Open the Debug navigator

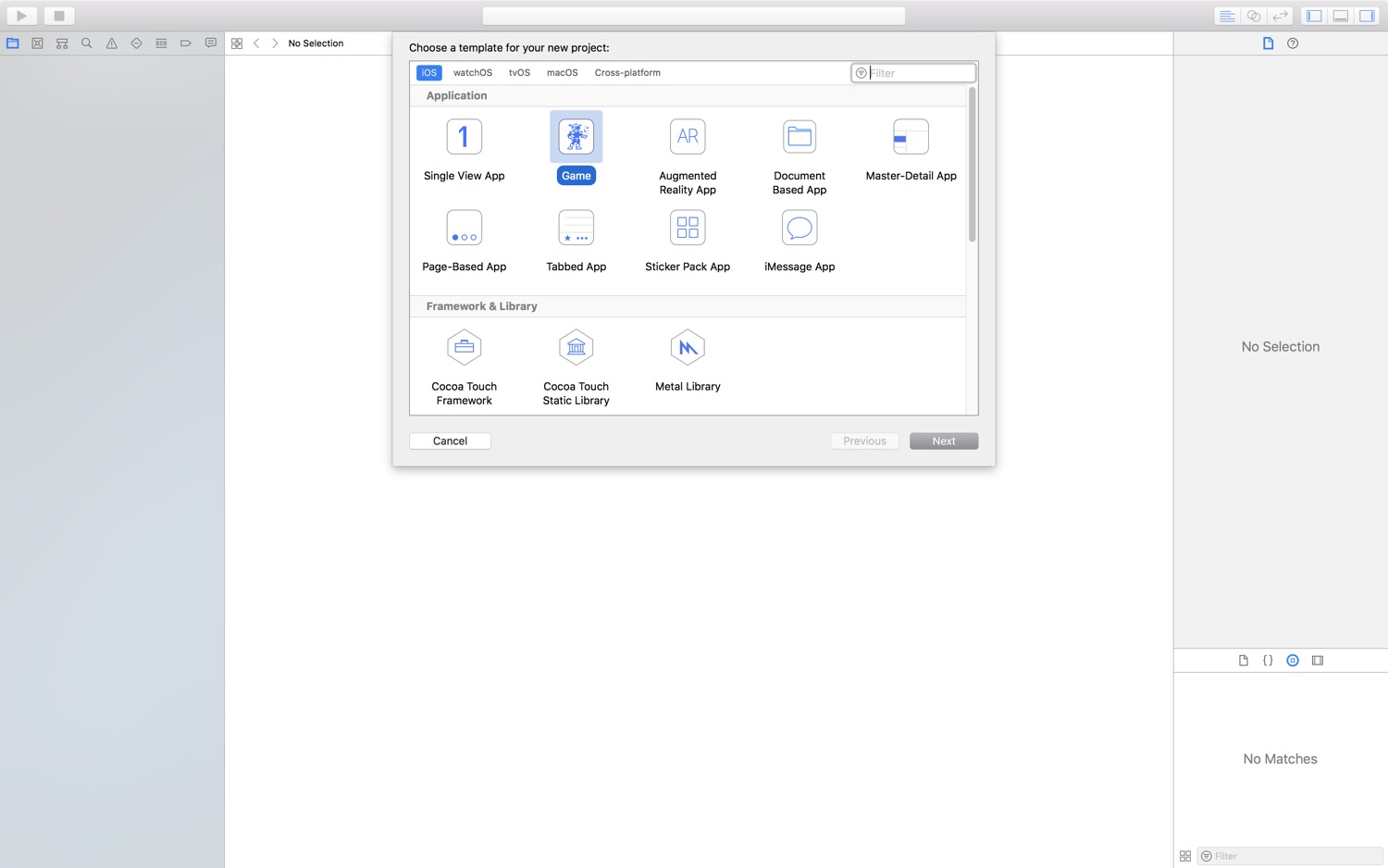click(161, 43)
